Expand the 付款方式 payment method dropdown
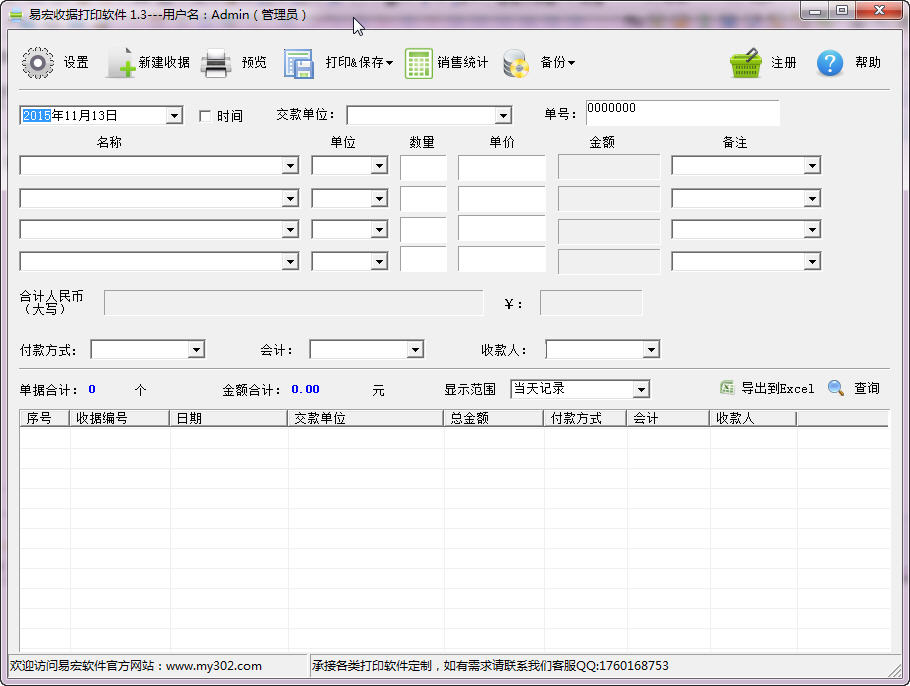Screen dimensions: 910x686 coord(196,349)
